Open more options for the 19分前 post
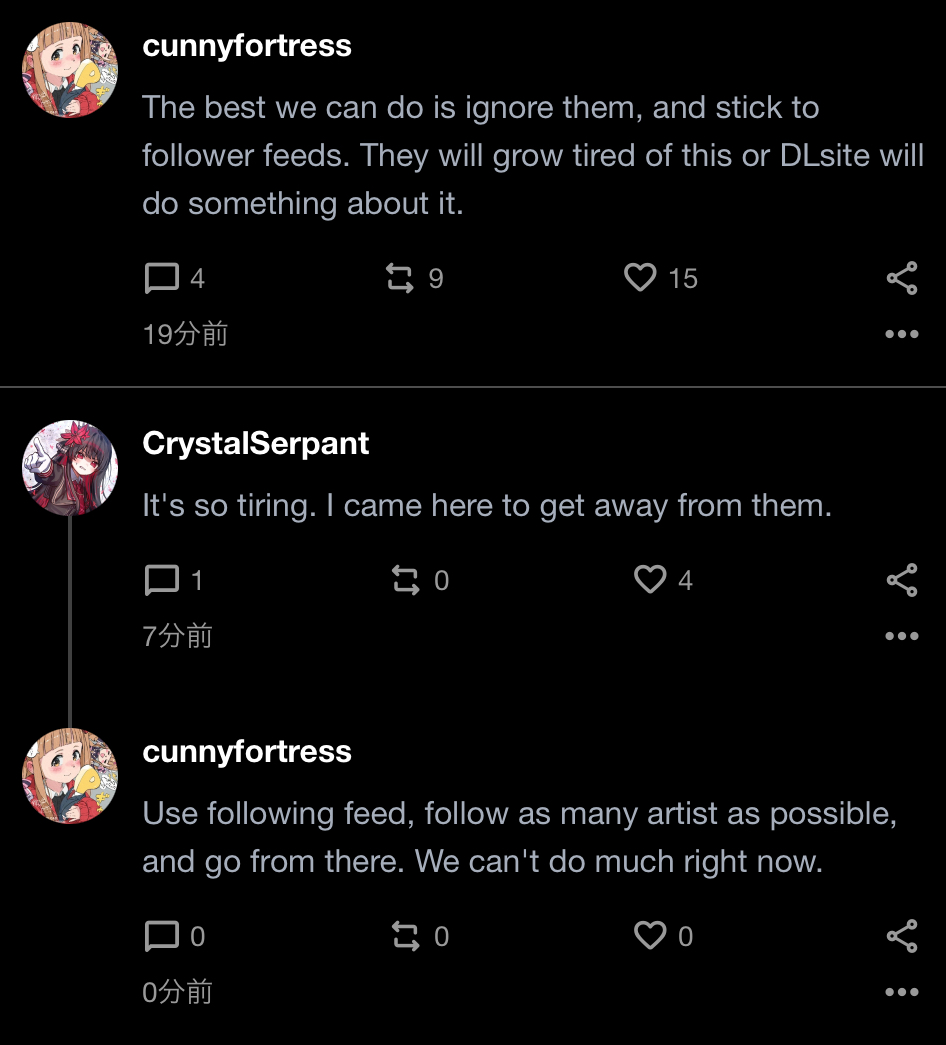The image size is (946, 1045). click(902, 334)
